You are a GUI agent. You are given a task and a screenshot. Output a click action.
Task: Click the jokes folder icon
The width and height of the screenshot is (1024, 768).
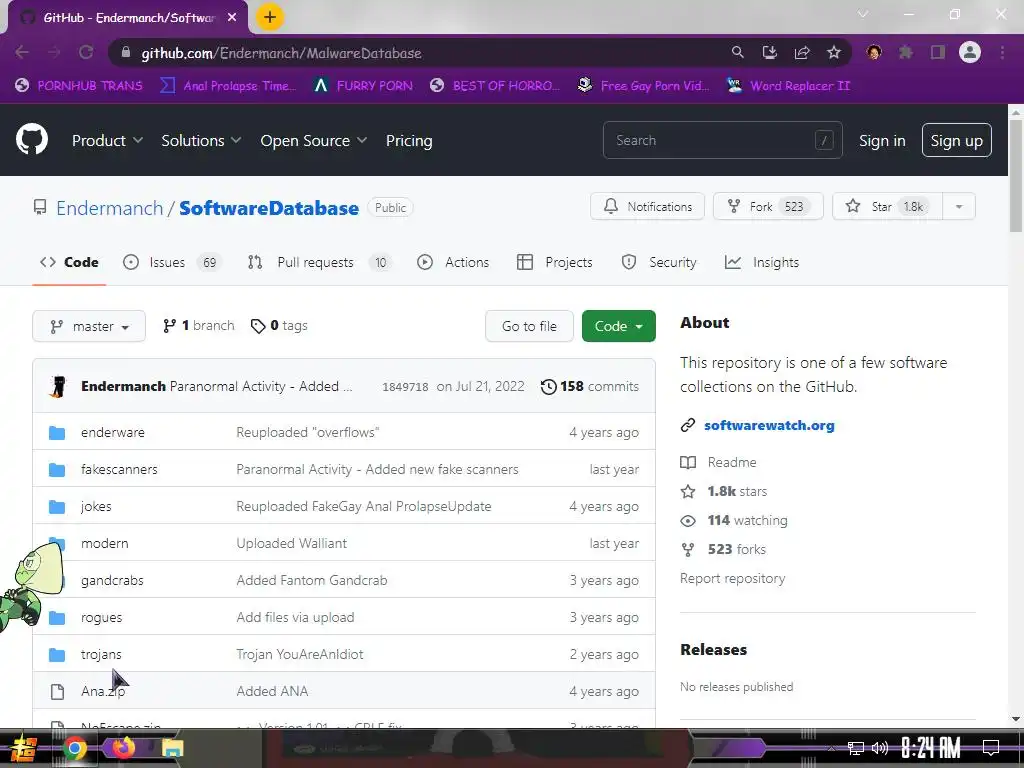tap(57, 506)
